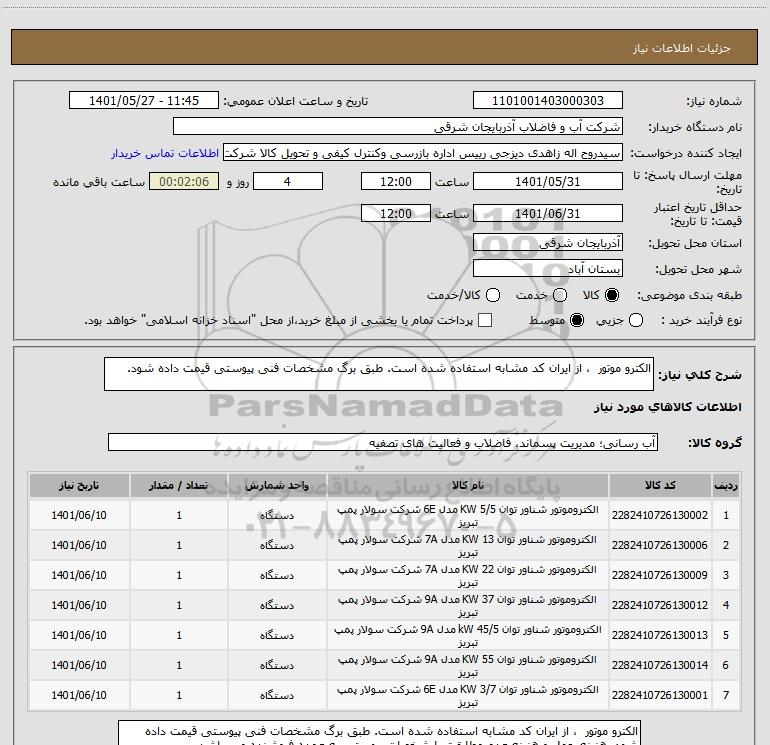Select item code 2282410726130014

(x=660, y=665)
